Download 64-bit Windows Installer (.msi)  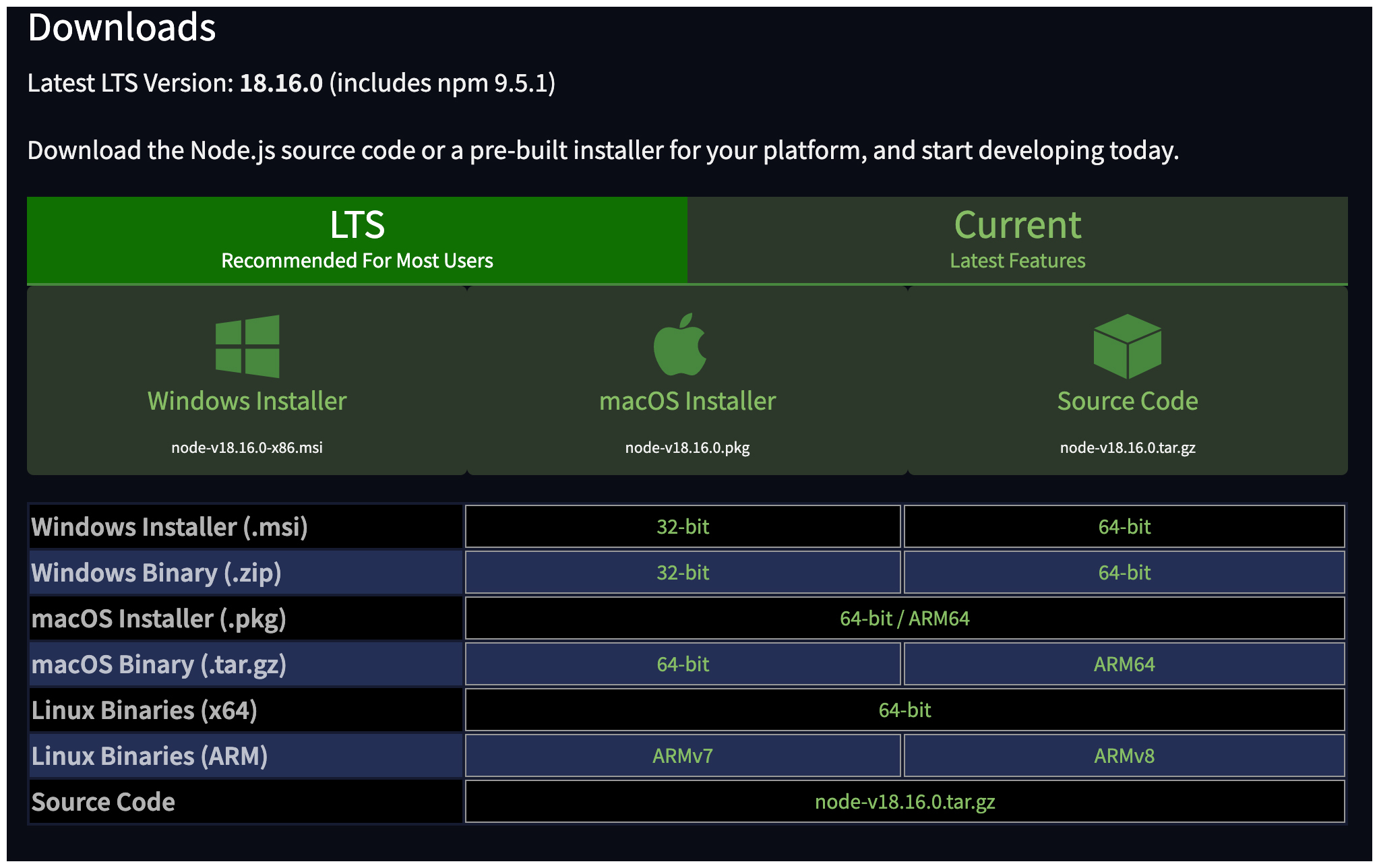pyautogui.click(x=1124, y=526)
